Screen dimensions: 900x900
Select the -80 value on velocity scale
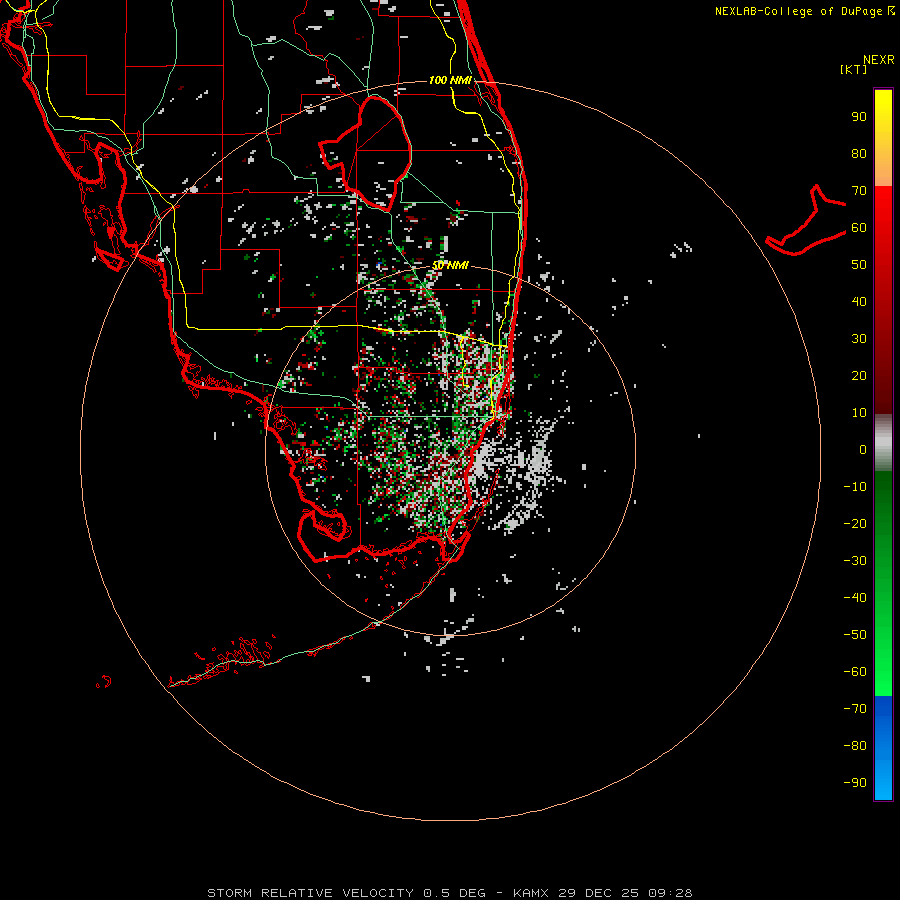[x=855, y=746]
